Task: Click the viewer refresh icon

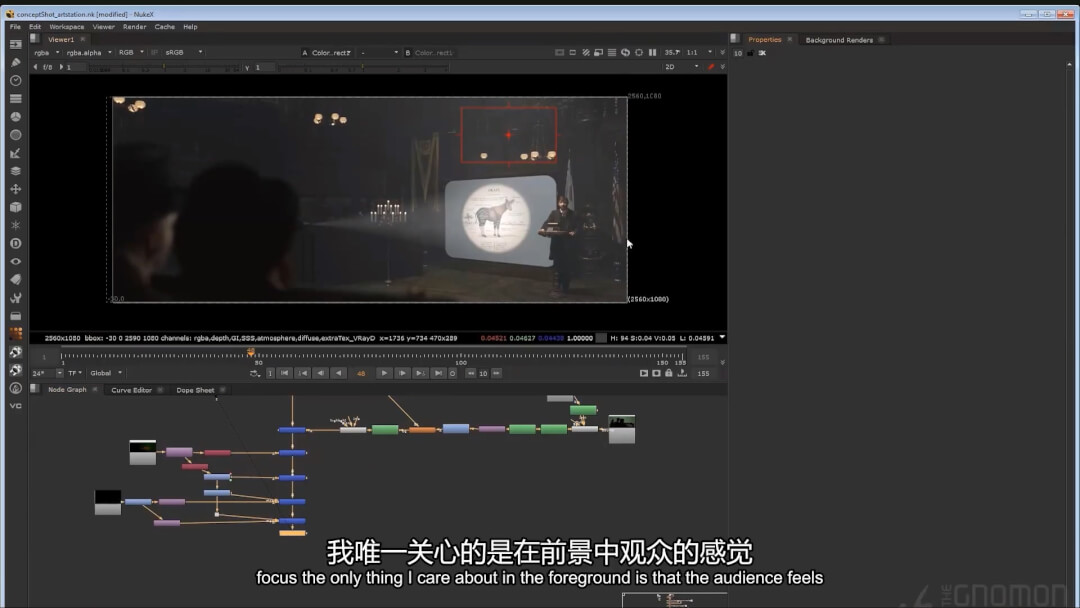Action: click(625, 52)
